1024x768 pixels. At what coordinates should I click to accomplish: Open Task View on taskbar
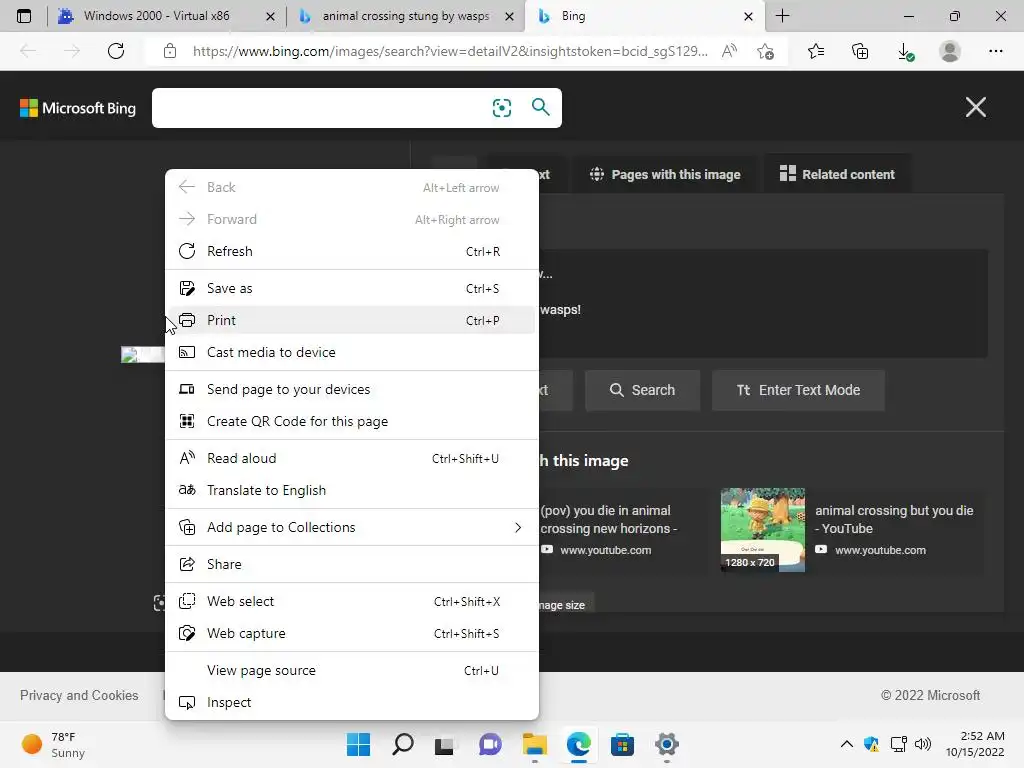pyautogui.click(x=445, y=745)
